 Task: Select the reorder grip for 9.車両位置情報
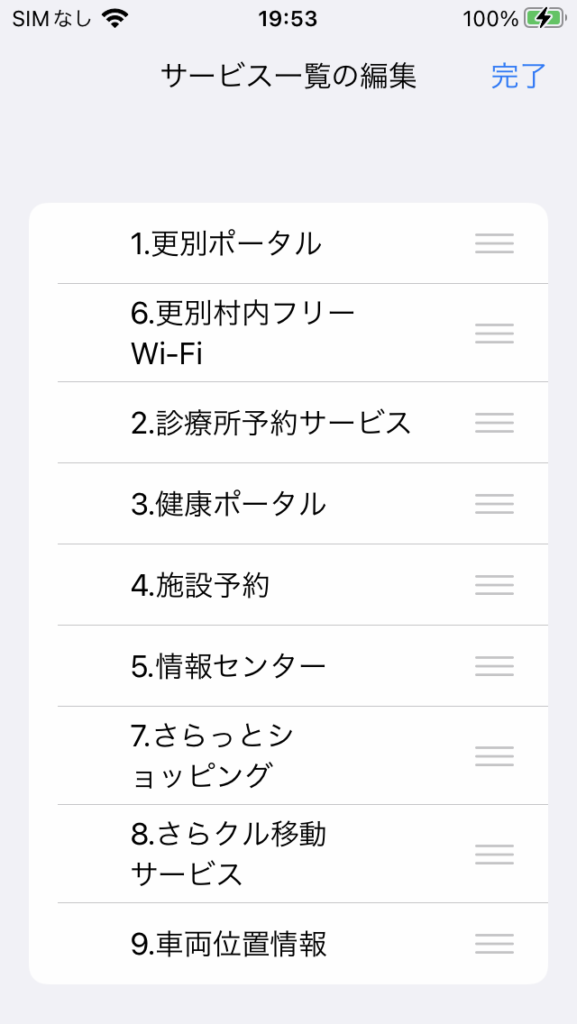[x=494, y=944]
